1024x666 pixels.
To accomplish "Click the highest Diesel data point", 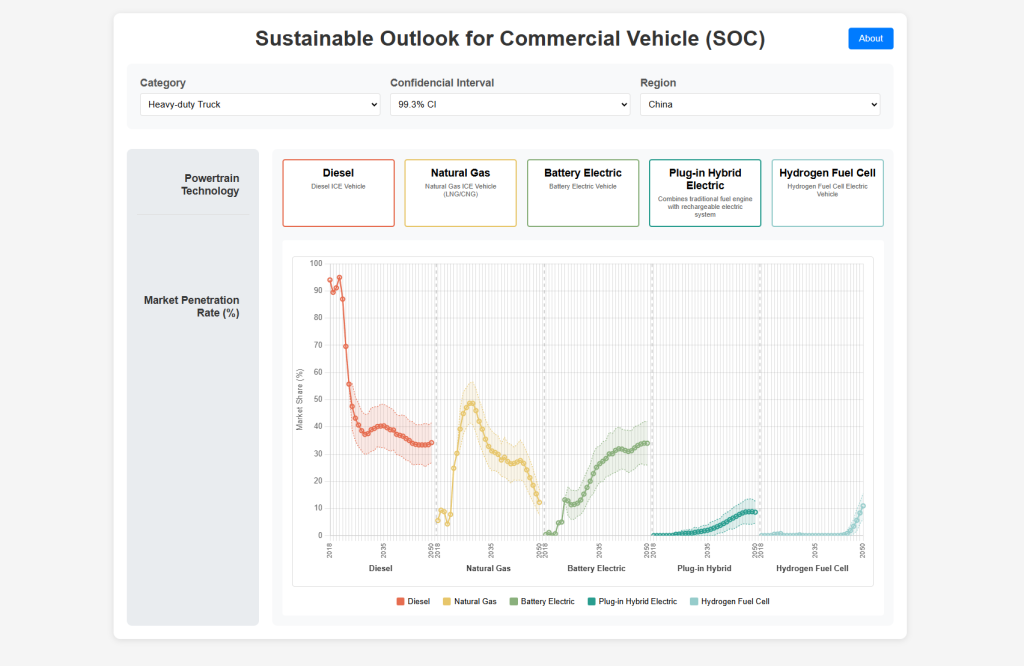I will click(339, 277).
